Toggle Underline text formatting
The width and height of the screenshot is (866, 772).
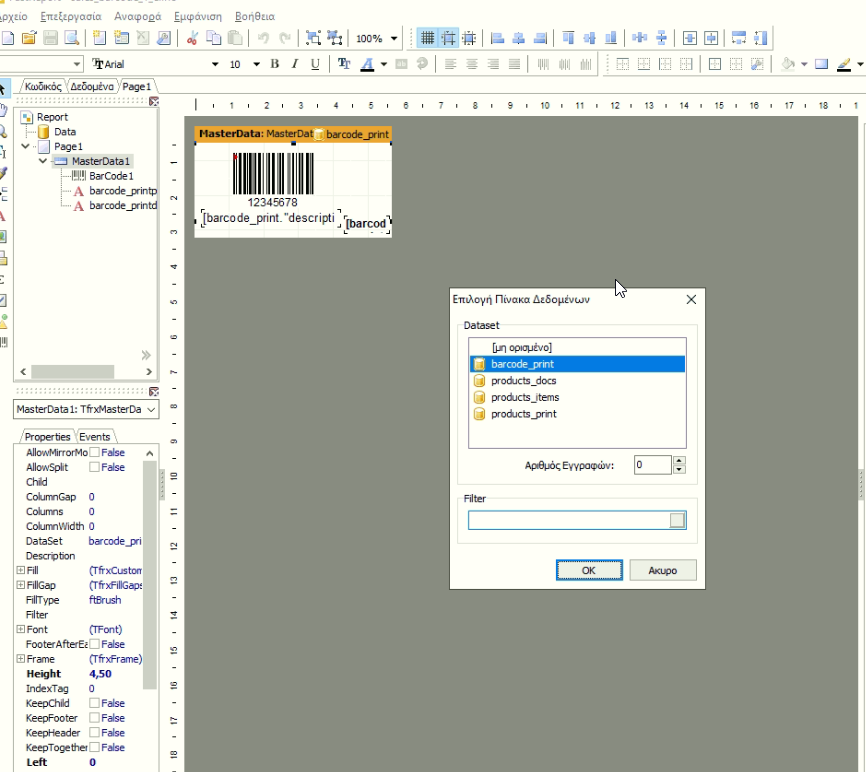[x=315, y=64]
